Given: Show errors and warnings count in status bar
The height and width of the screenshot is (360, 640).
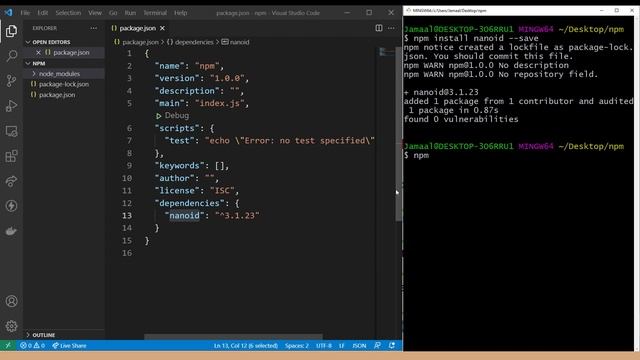Looking at the screenshot, I should pyautogui.click(x=32, y=345).
